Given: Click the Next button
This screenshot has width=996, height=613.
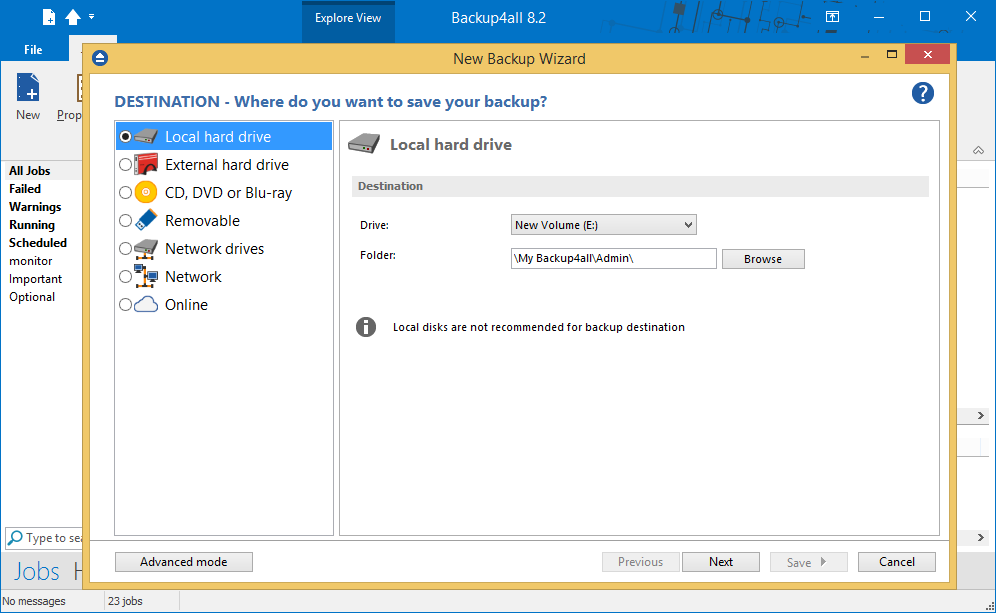Looking at the screenshot, I should [721, 562].
